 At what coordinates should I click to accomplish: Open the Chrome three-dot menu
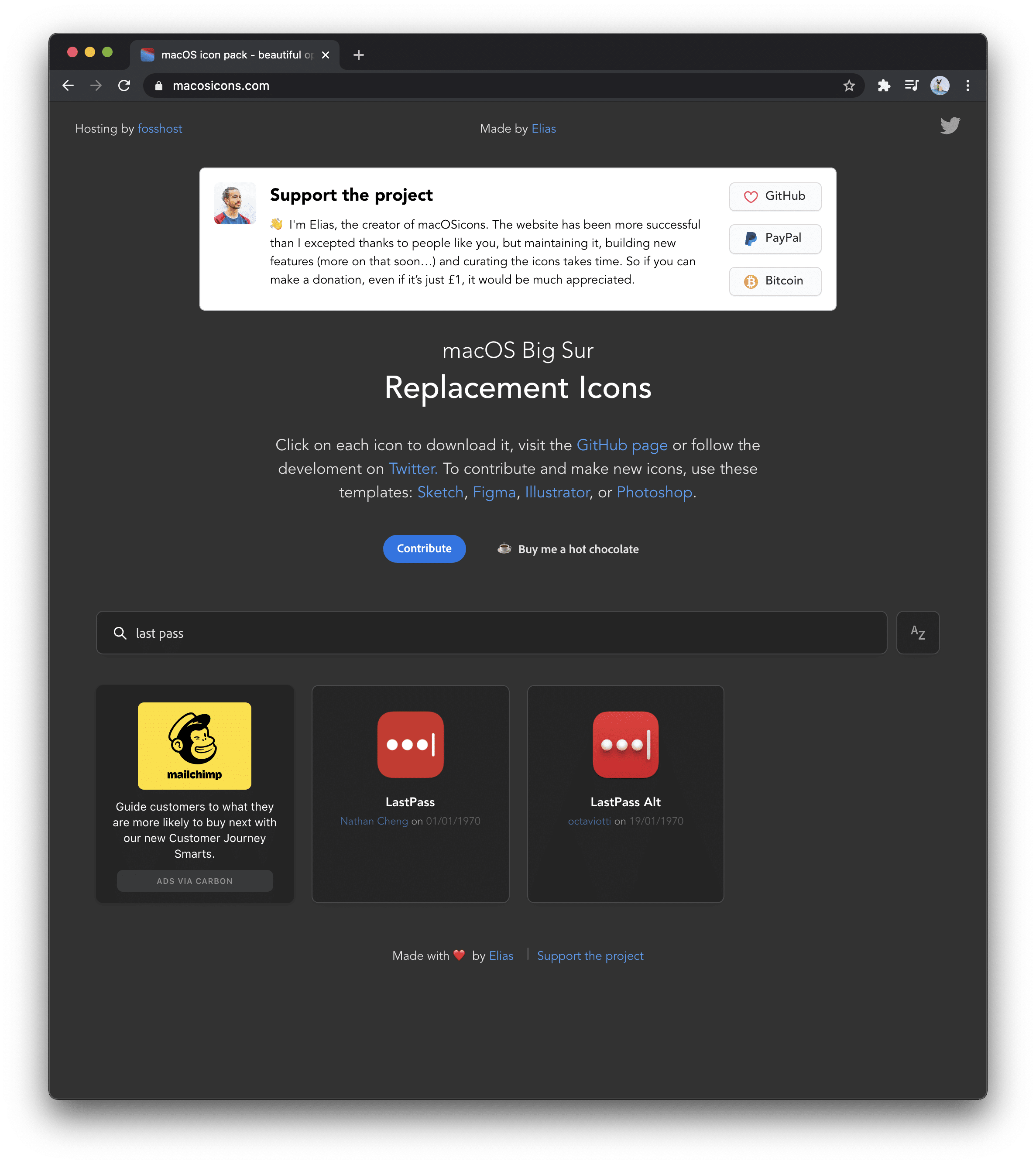tap(967, 86)
